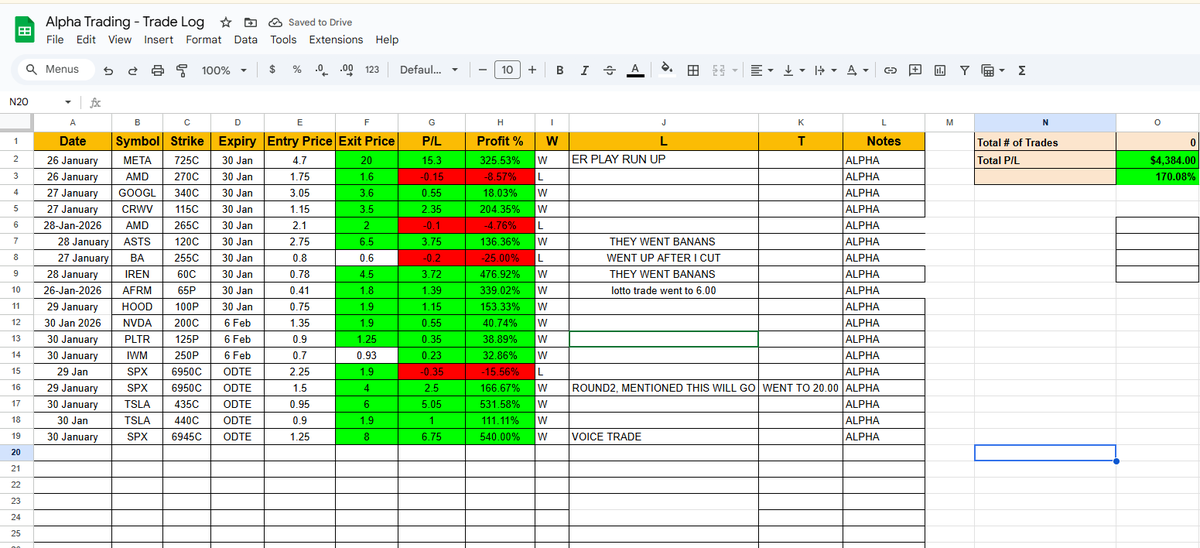Print the spreadsheet
This screenshot has width=1200, height=548.
[157, 70]
